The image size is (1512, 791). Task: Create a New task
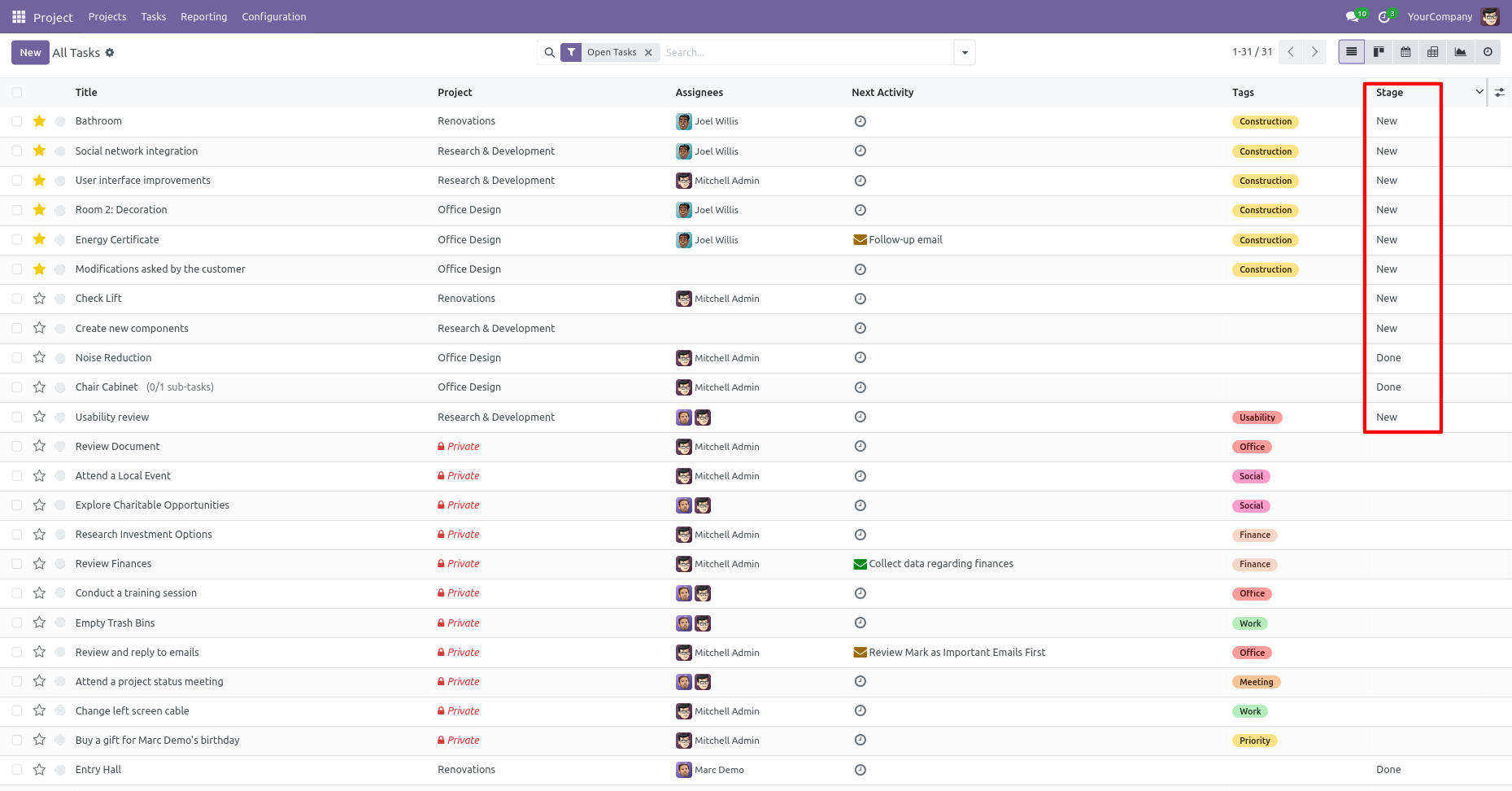click(x=30, y=52)
